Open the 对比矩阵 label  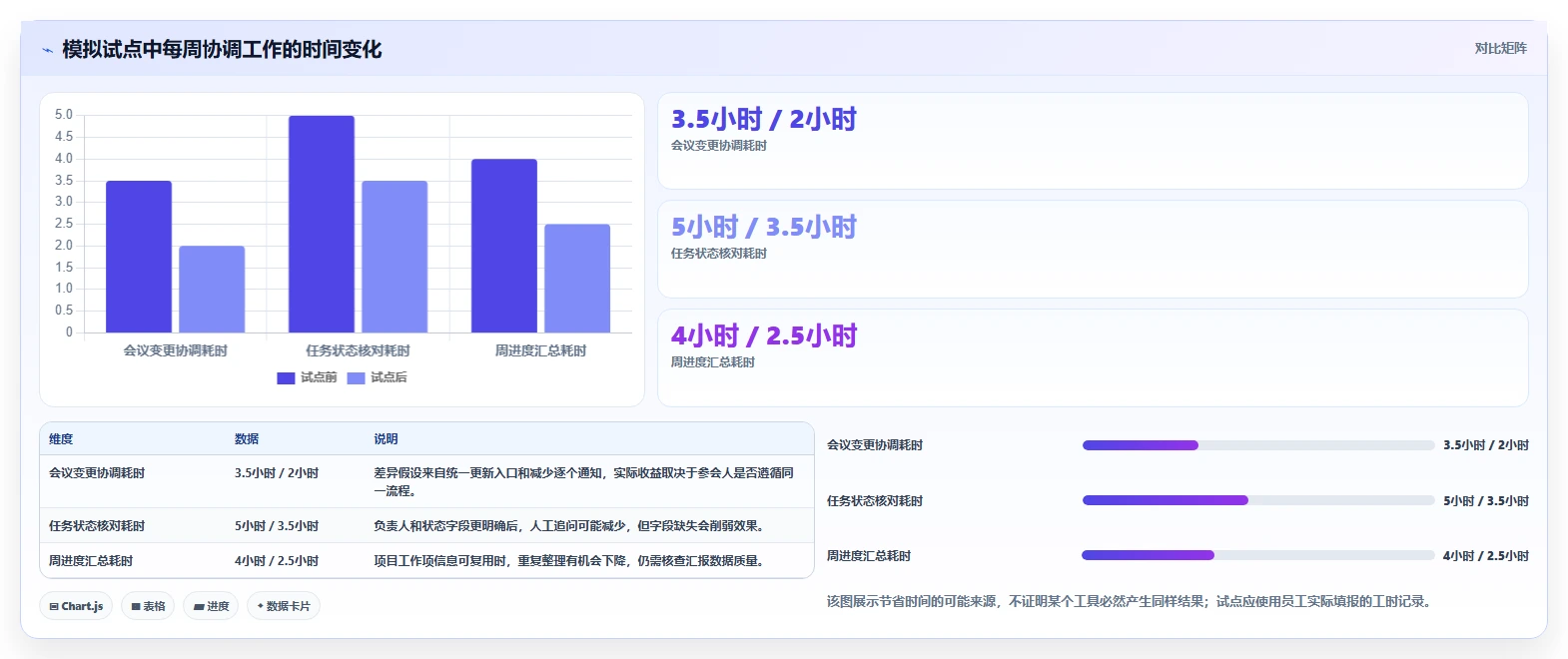tap(1500, 48)
